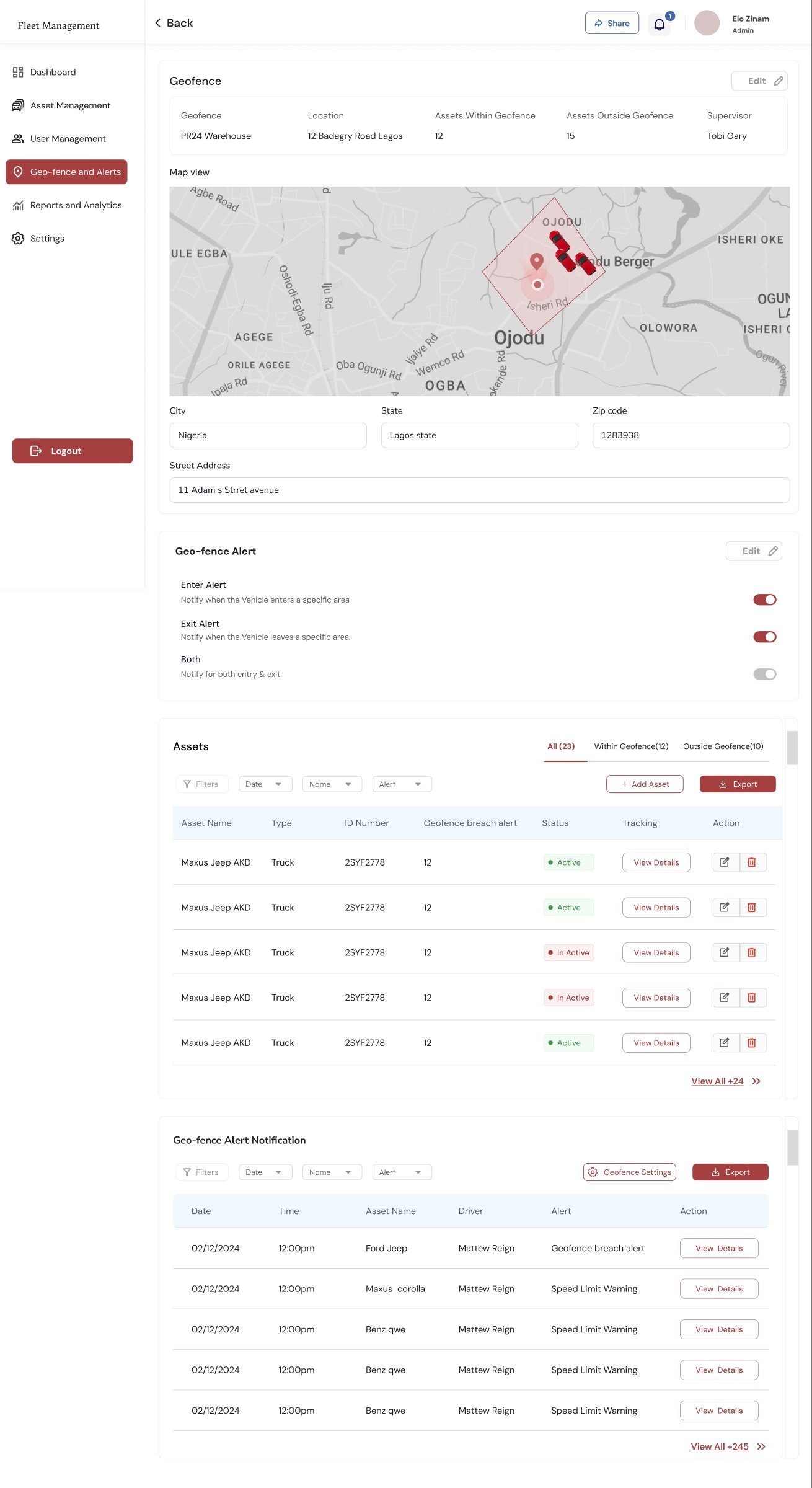Click the double chevron next to View All +245
This screenshot has width=812, height=1488.
tap(761, 1446)
